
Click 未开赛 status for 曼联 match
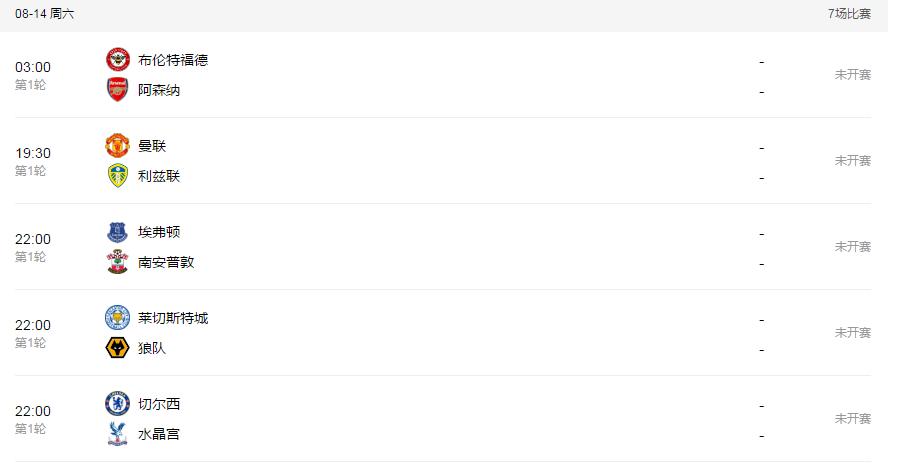853,161
